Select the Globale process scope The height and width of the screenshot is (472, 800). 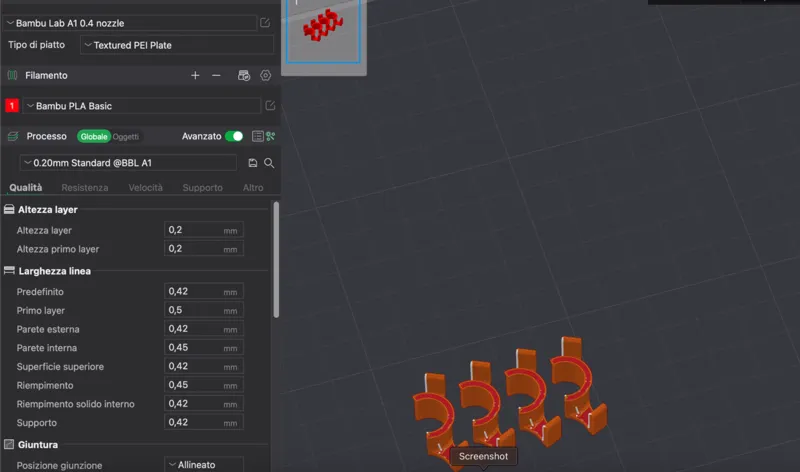[94, 137]
